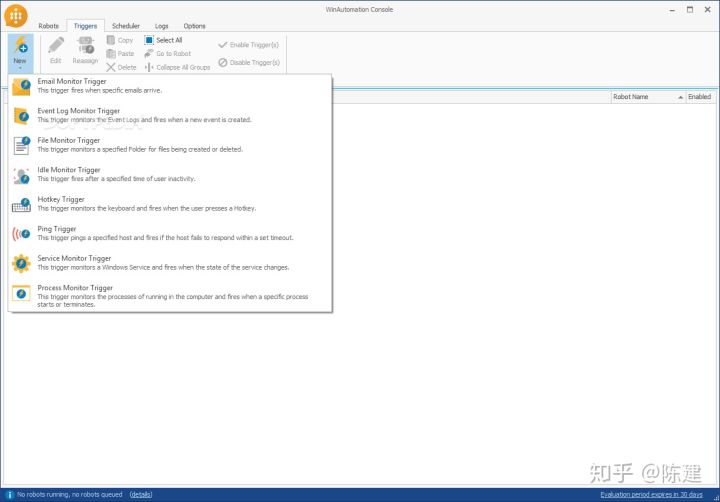Image resolution: width=720 pixels, height=502 pixels.
Task: Click the Reassign label in ribbon
Action: (85, 61)
